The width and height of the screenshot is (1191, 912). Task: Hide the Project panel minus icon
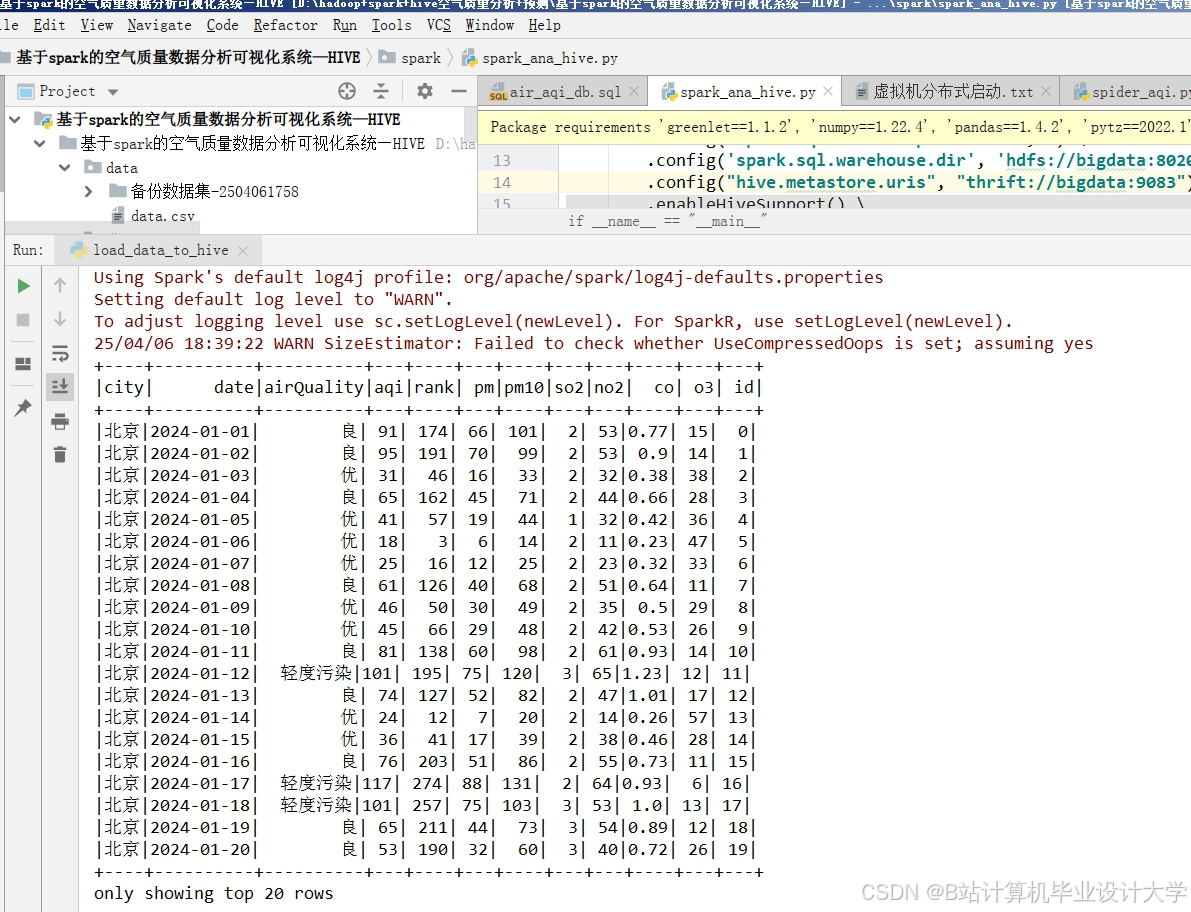coord(459,91)
